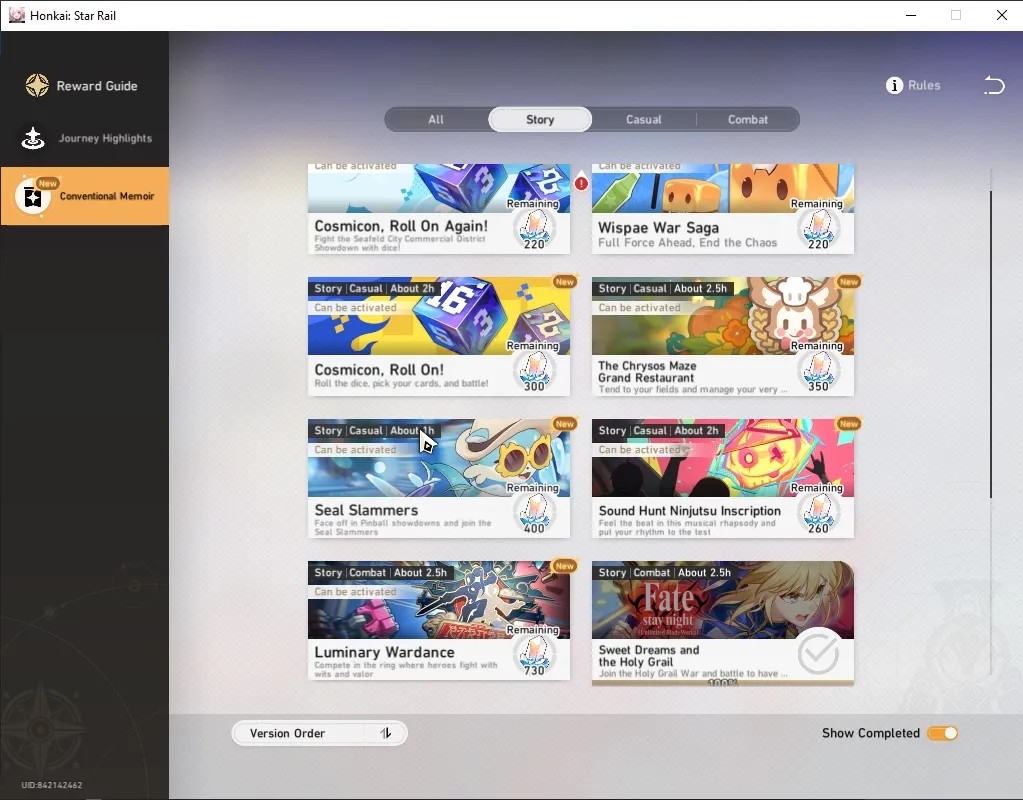Switch to the Casual tab
The height and width of the screenshot is (800, 1023).
pos(644,119)
